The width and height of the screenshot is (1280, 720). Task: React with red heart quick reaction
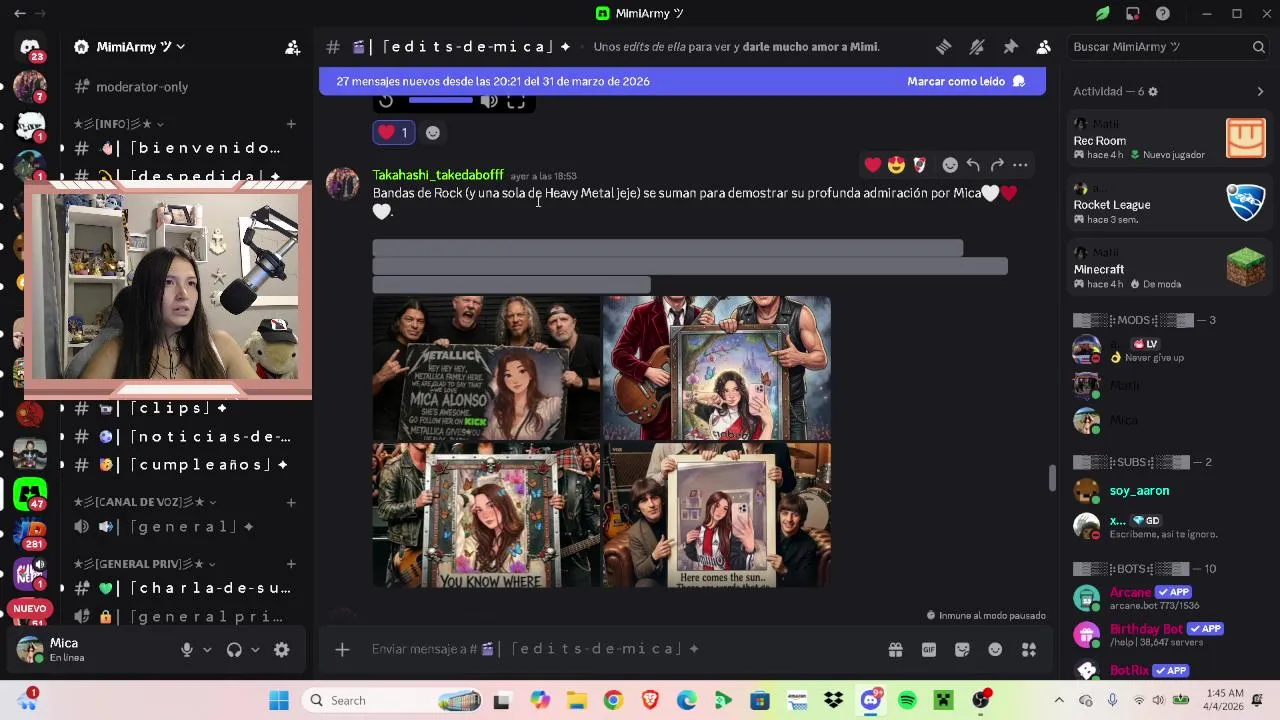pos(873,164)
